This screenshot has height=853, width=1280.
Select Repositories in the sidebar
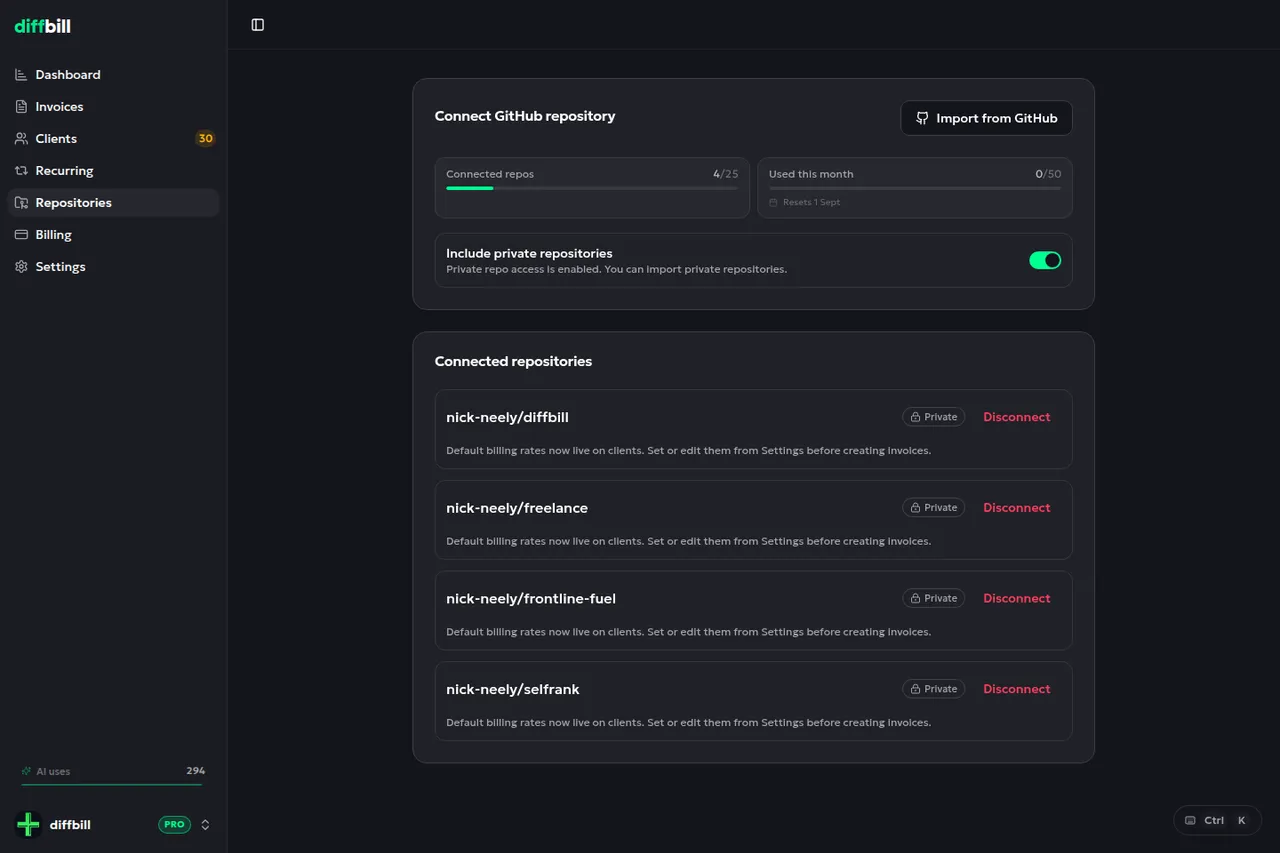(113, 203)
